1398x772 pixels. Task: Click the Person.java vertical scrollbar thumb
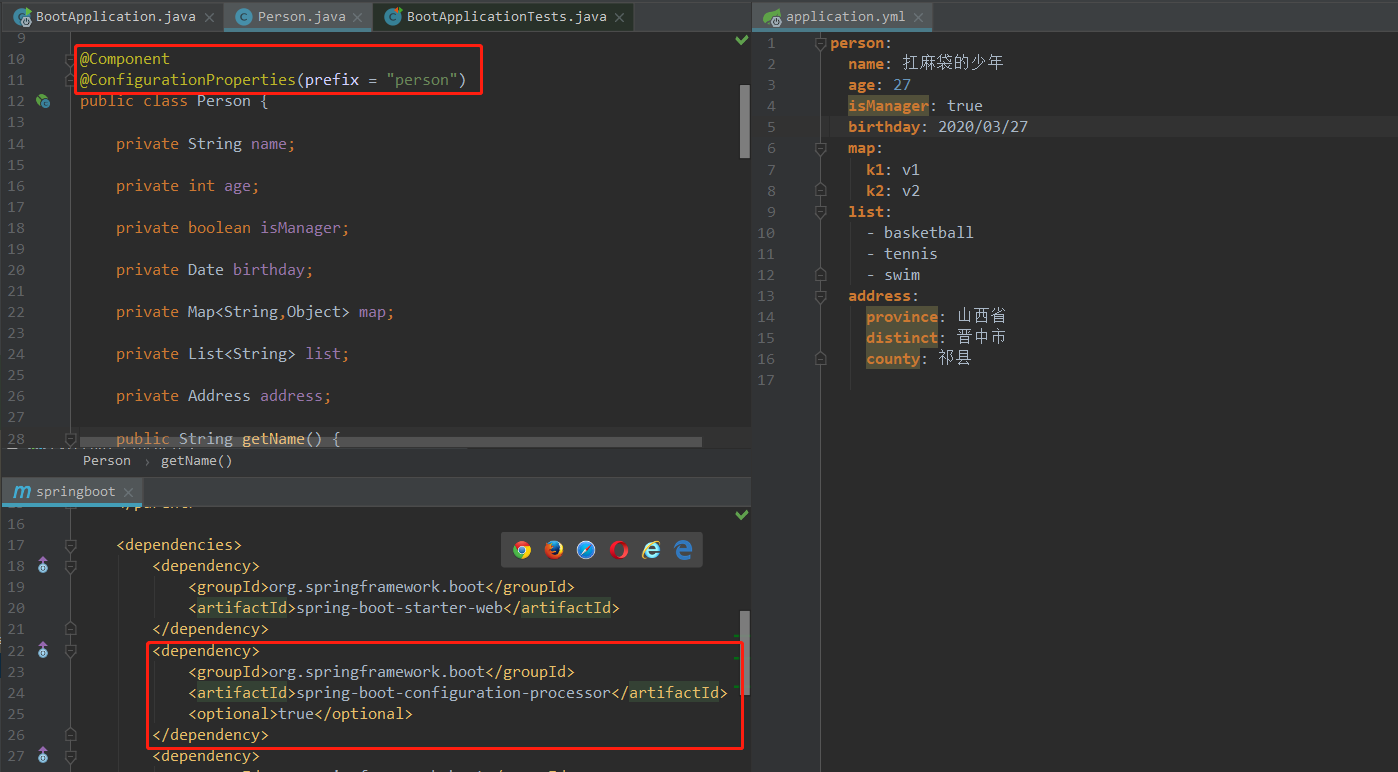click(744, 121)
